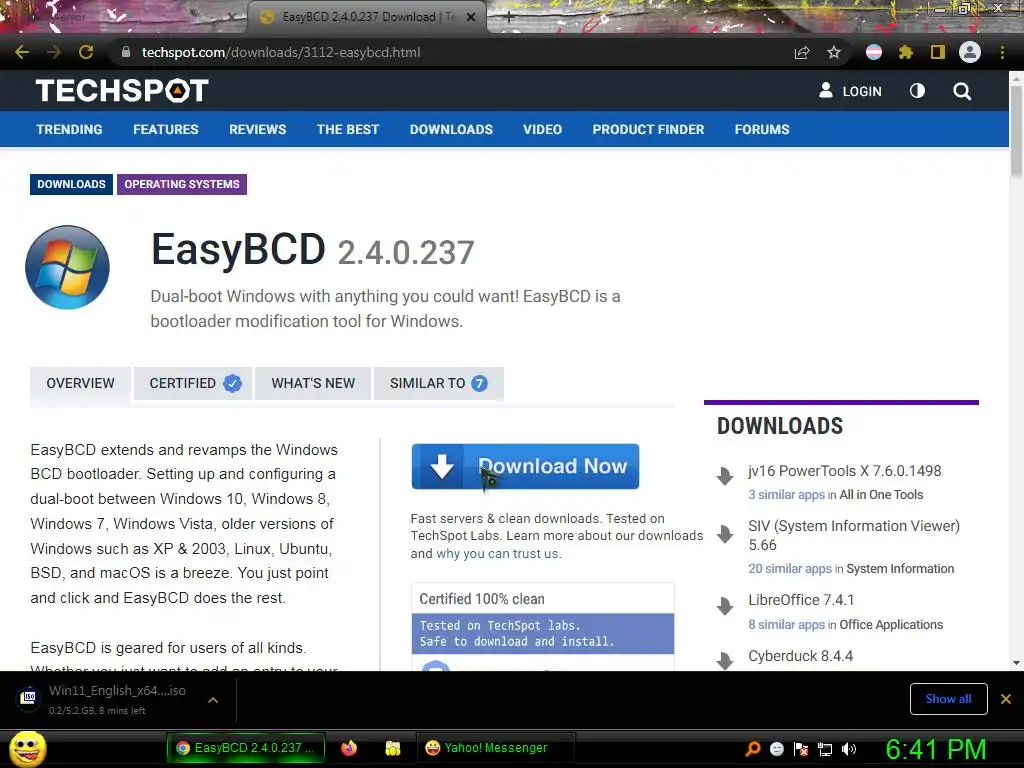Select the SIMILAR TO tab
This screenshot has width=1024, height=768.
438,383
